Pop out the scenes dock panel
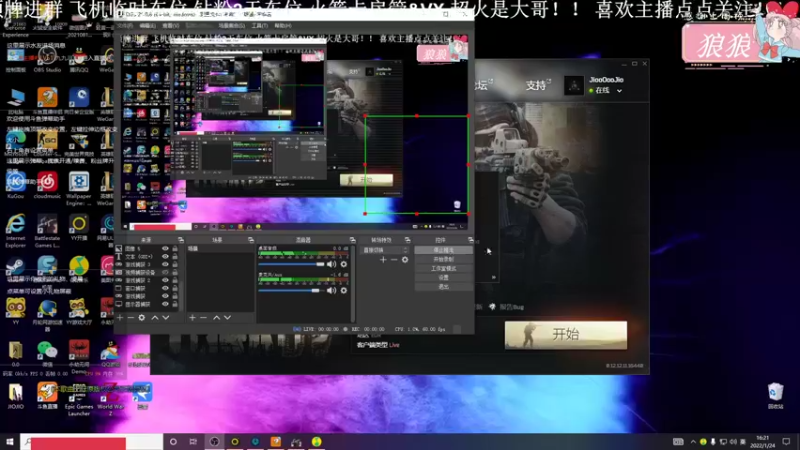 coord(251,240)
